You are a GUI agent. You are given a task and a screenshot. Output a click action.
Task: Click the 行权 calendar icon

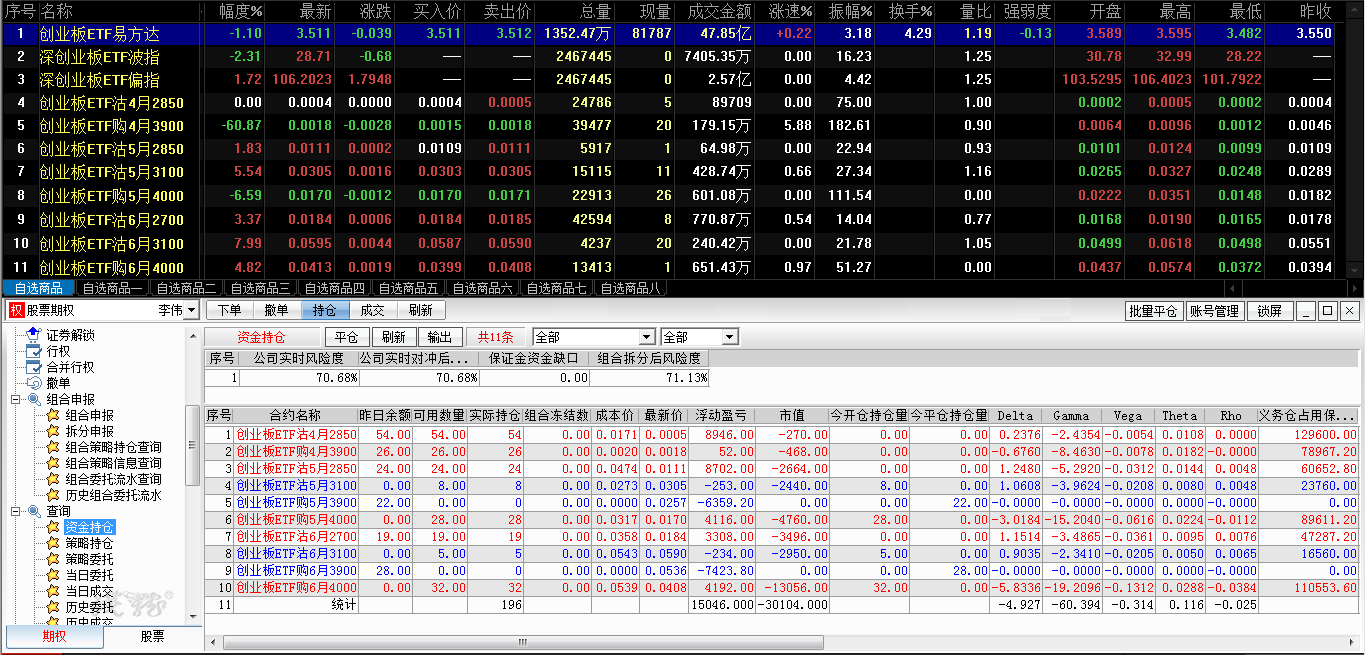coord(33,351)
